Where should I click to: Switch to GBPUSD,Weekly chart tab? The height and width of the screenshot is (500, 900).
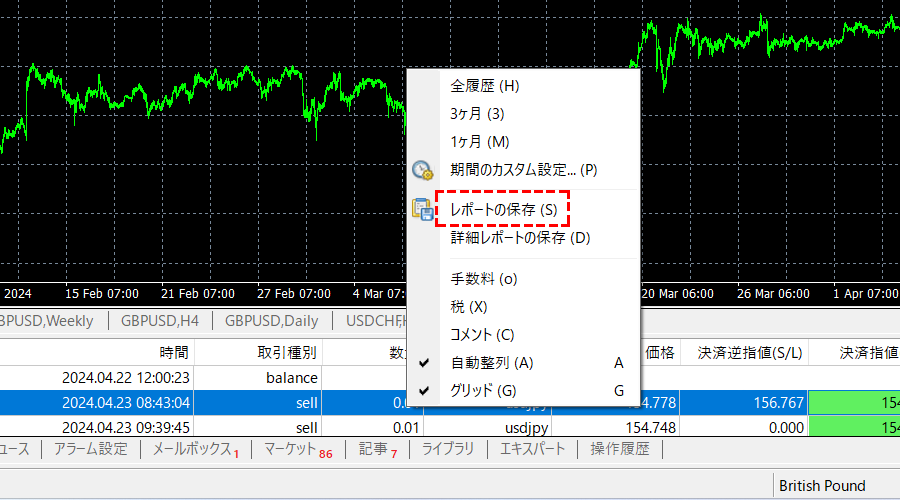point(47,320)
